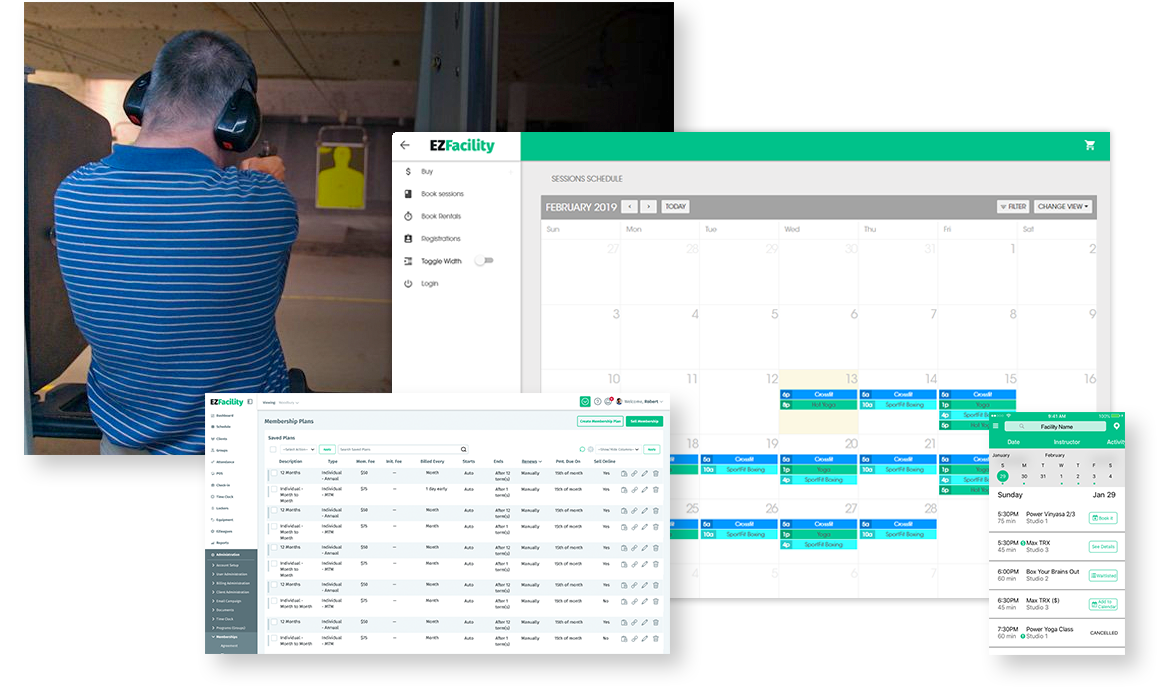Viewport: 1162px width, 690px height.
Task: Click the Today button on calendar
Action: click(x=676, y=207)
